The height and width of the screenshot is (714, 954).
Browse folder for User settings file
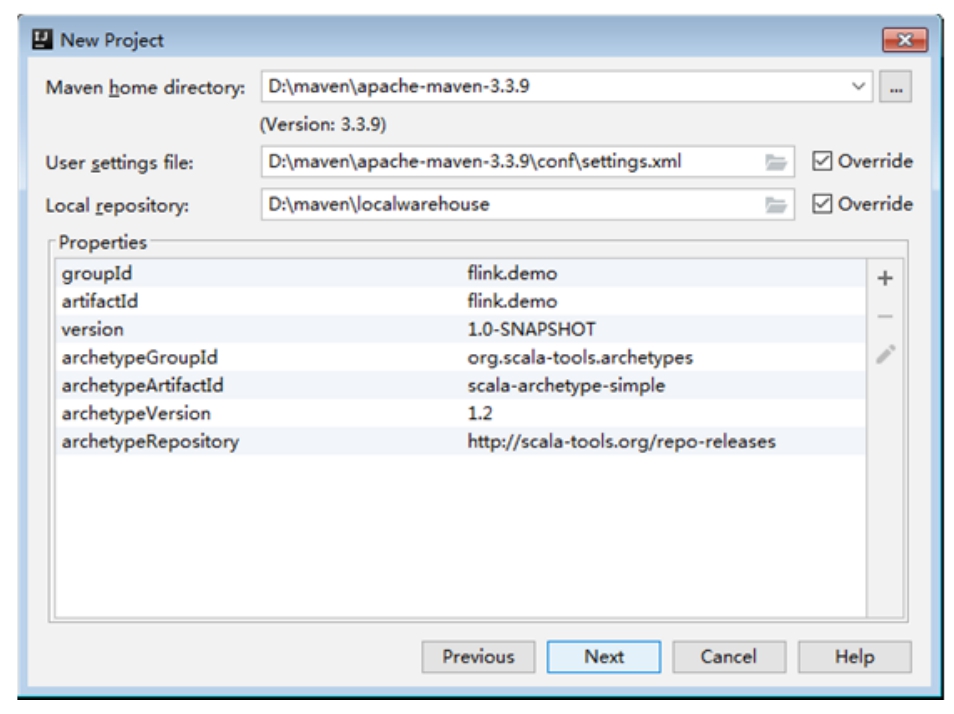click(776, 162)
